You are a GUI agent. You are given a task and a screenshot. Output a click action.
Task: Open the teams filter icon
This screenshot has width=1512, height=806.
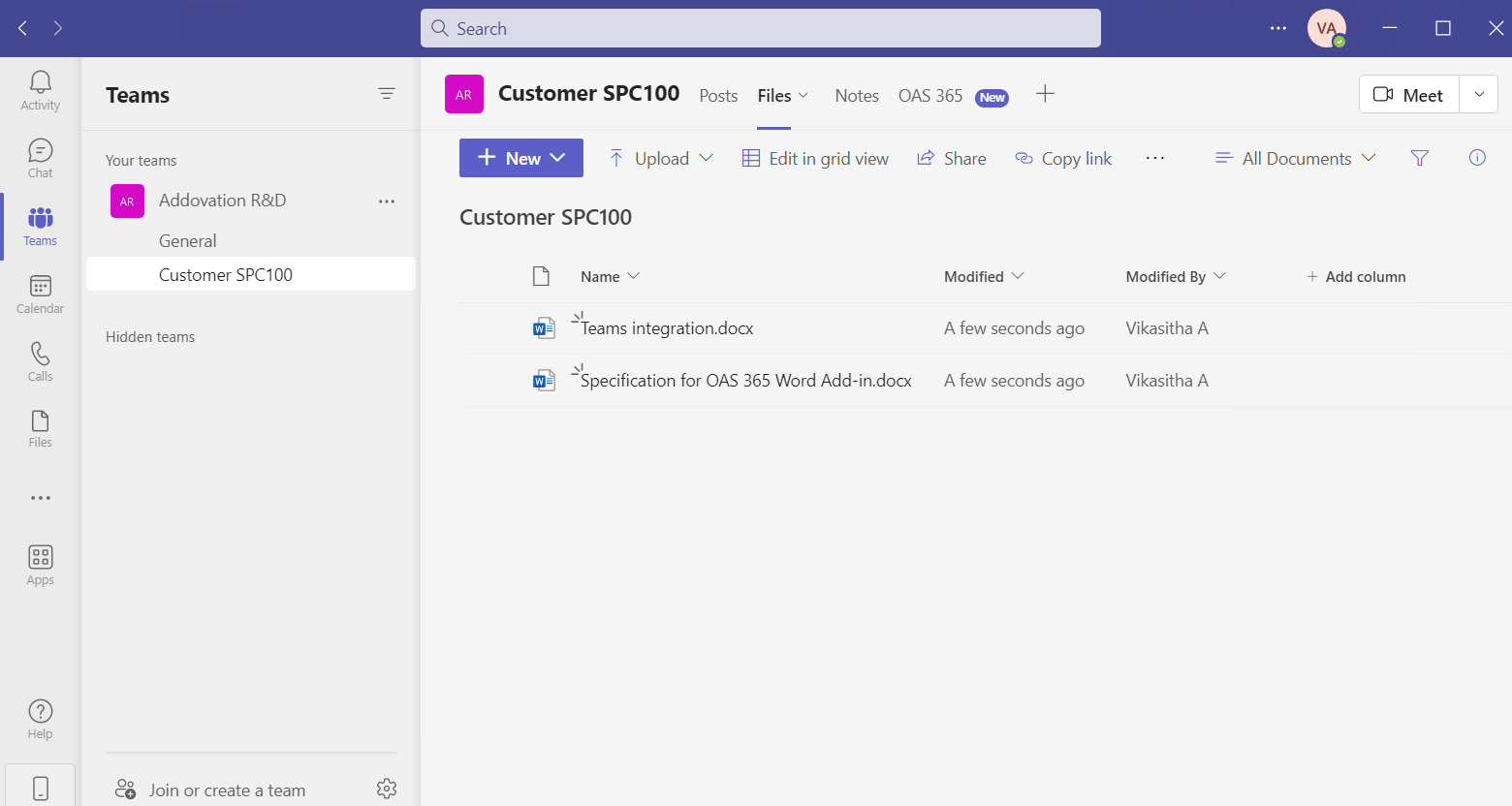(x=387, y=94)
